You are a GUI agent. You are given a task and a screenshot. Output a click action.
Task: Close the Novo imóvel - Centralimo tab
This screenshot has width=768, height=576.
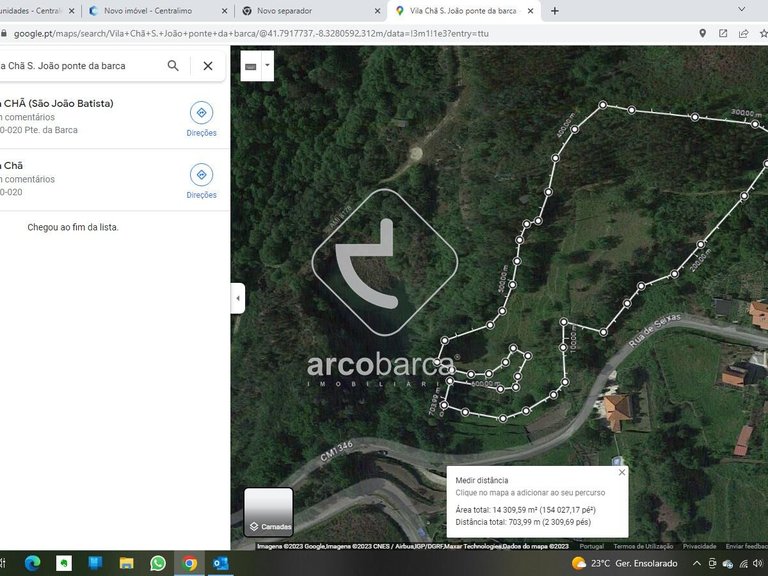[224, 11]
